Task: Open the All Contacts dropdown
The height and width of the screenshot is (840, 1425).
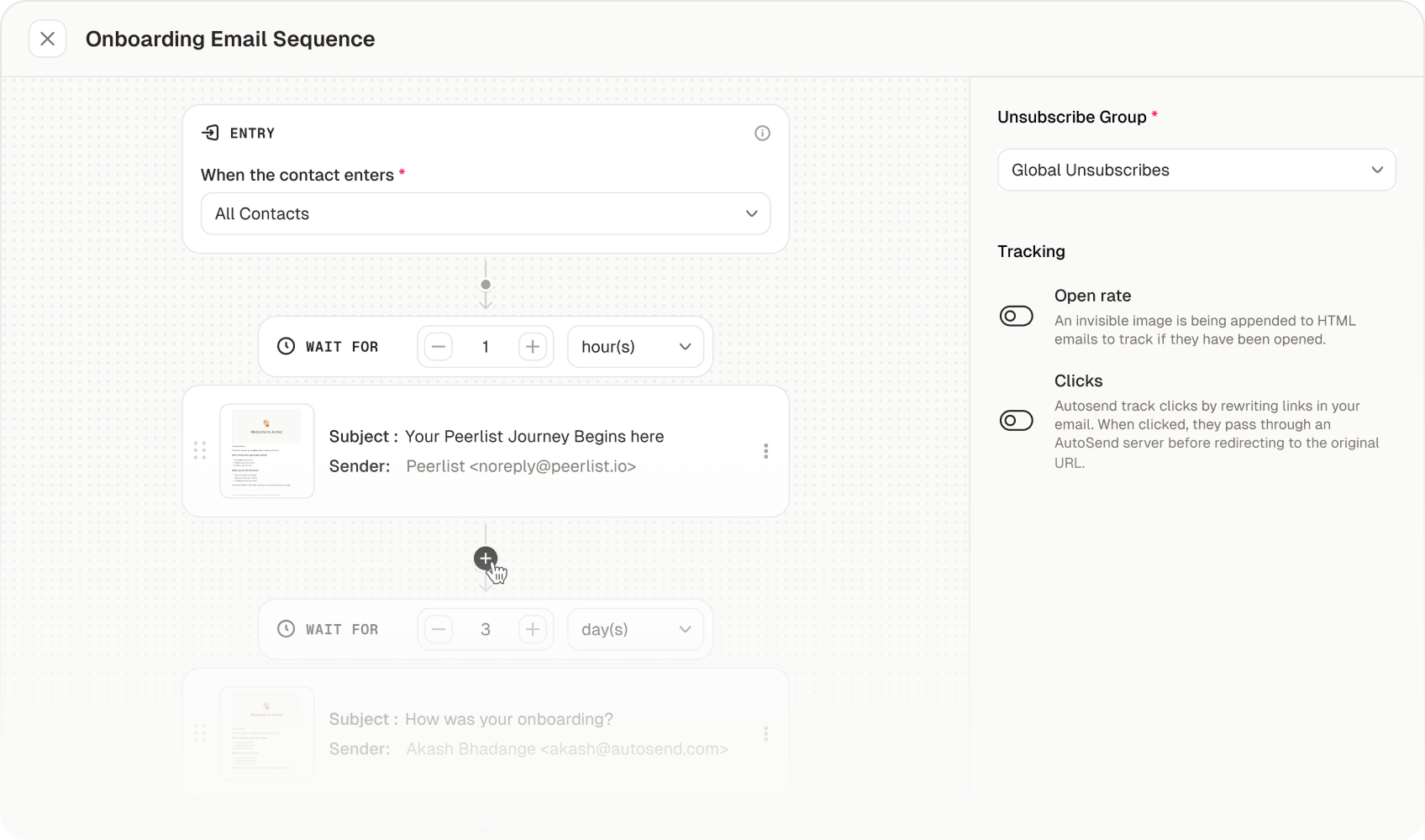Action: coord(486,213)
